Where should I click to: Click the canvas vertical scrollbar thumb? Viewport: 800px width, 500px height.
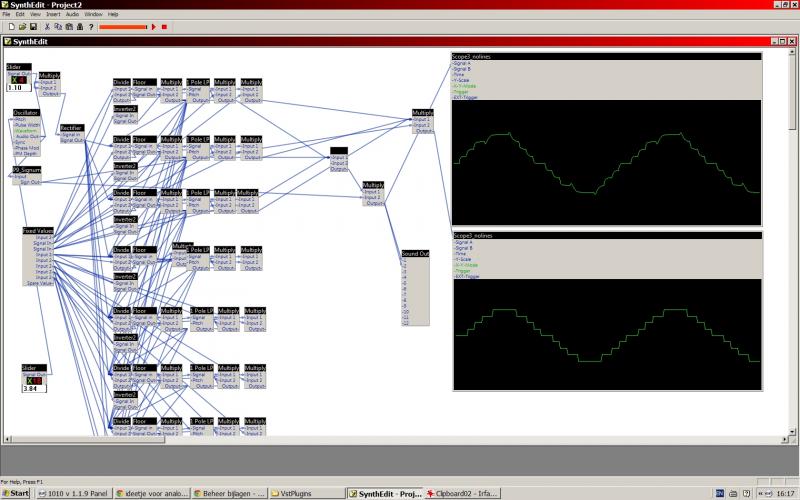tap(792, 92)
